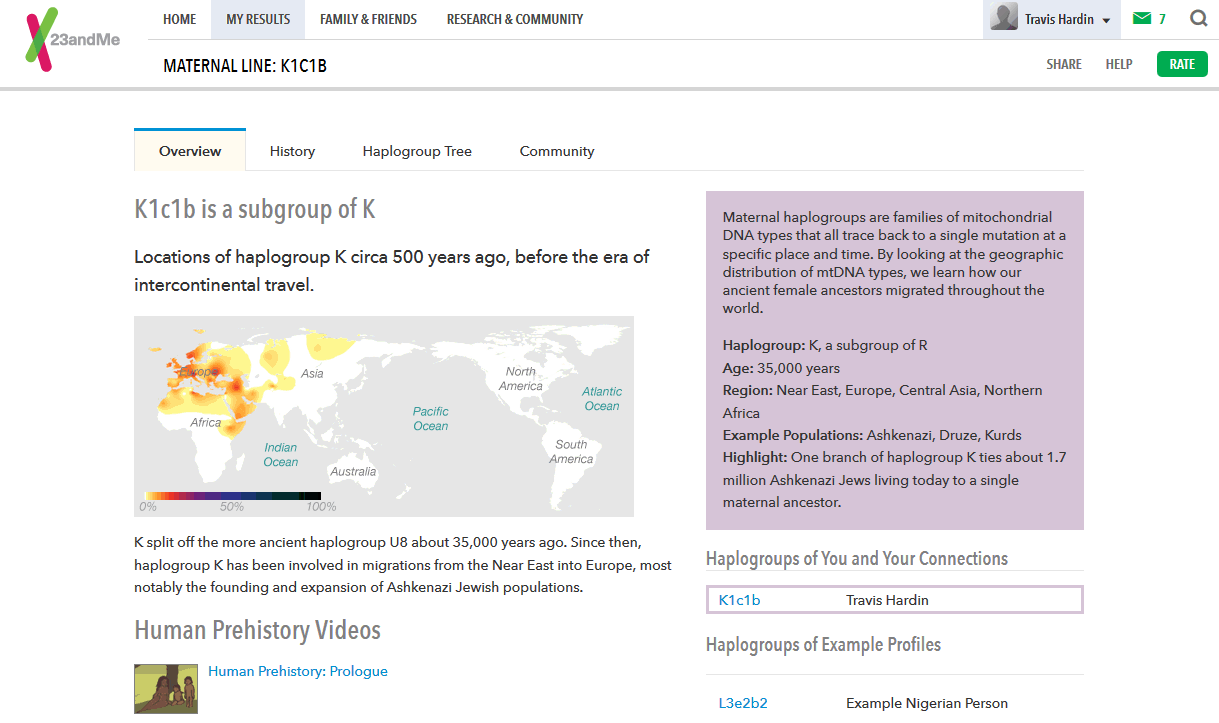Click the unread message count 7
This screenshot has width=1219, height=723.
(x=1162, y=19)
